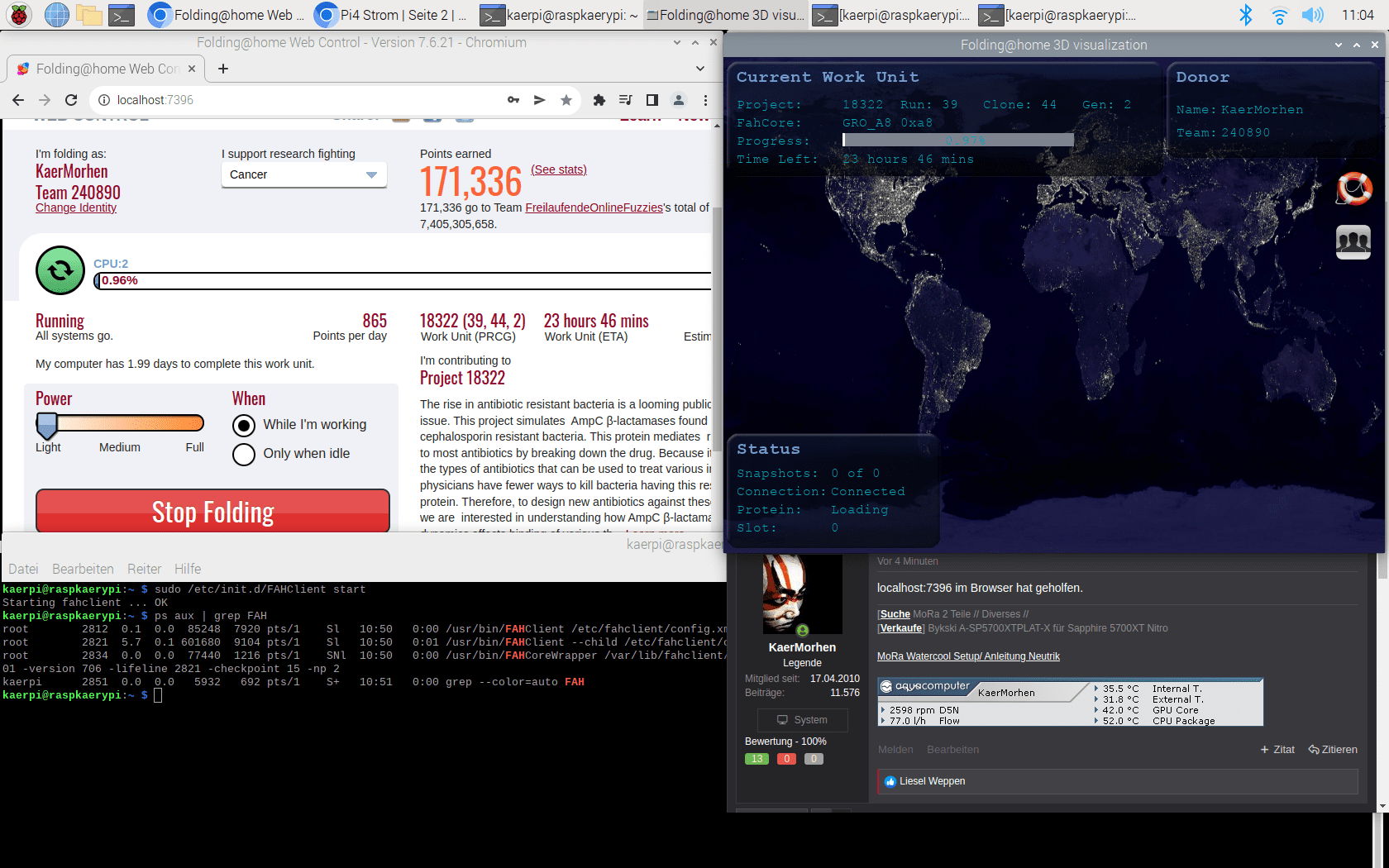The image size is (1389, 868).
Task: Click the green CPU slot status icon
Action: pyautogui.click(x=60, y=270)
